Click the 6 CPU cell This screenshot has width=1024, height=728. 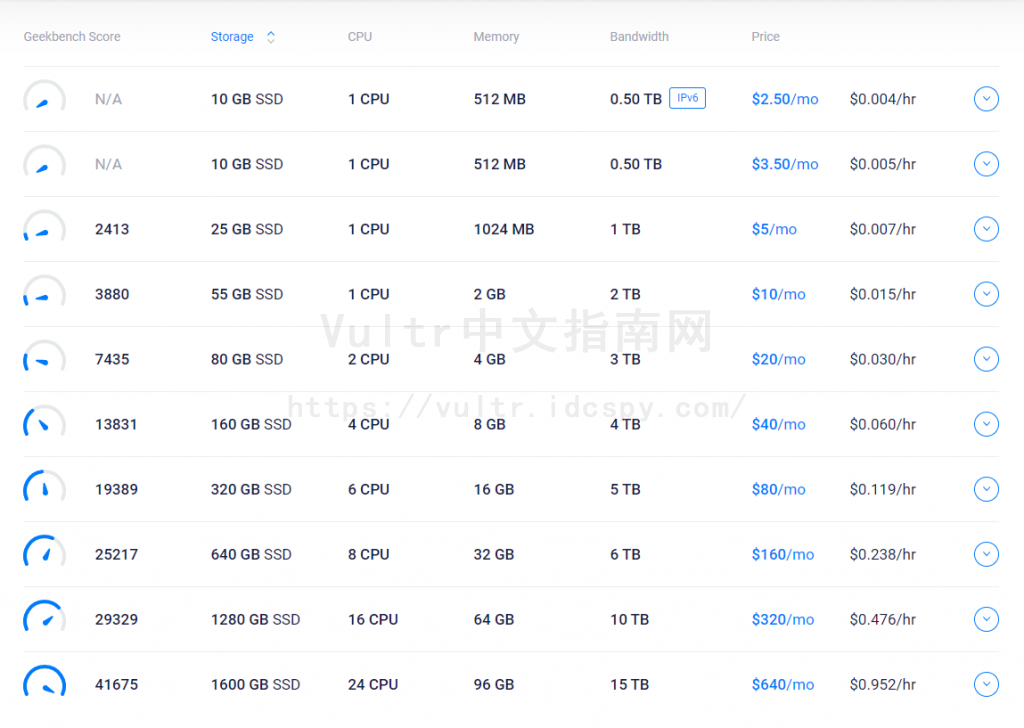click(368, 489)
